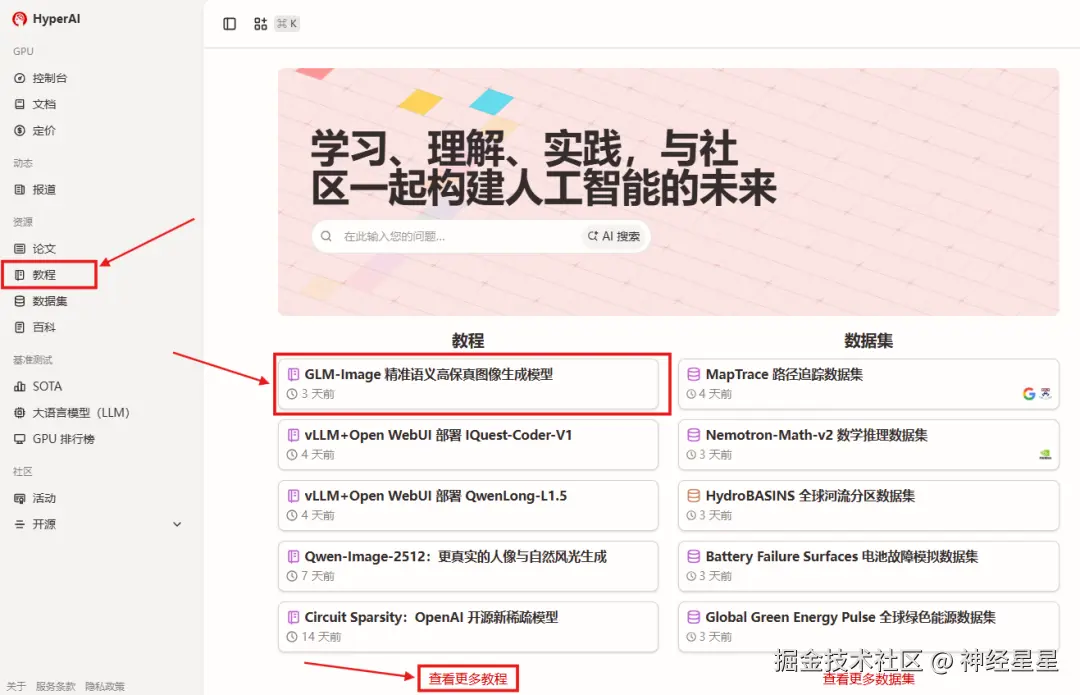Click the ⌘K shortcut badge
The height and width of the screenshot is (695, 1080).
[287, 23]
